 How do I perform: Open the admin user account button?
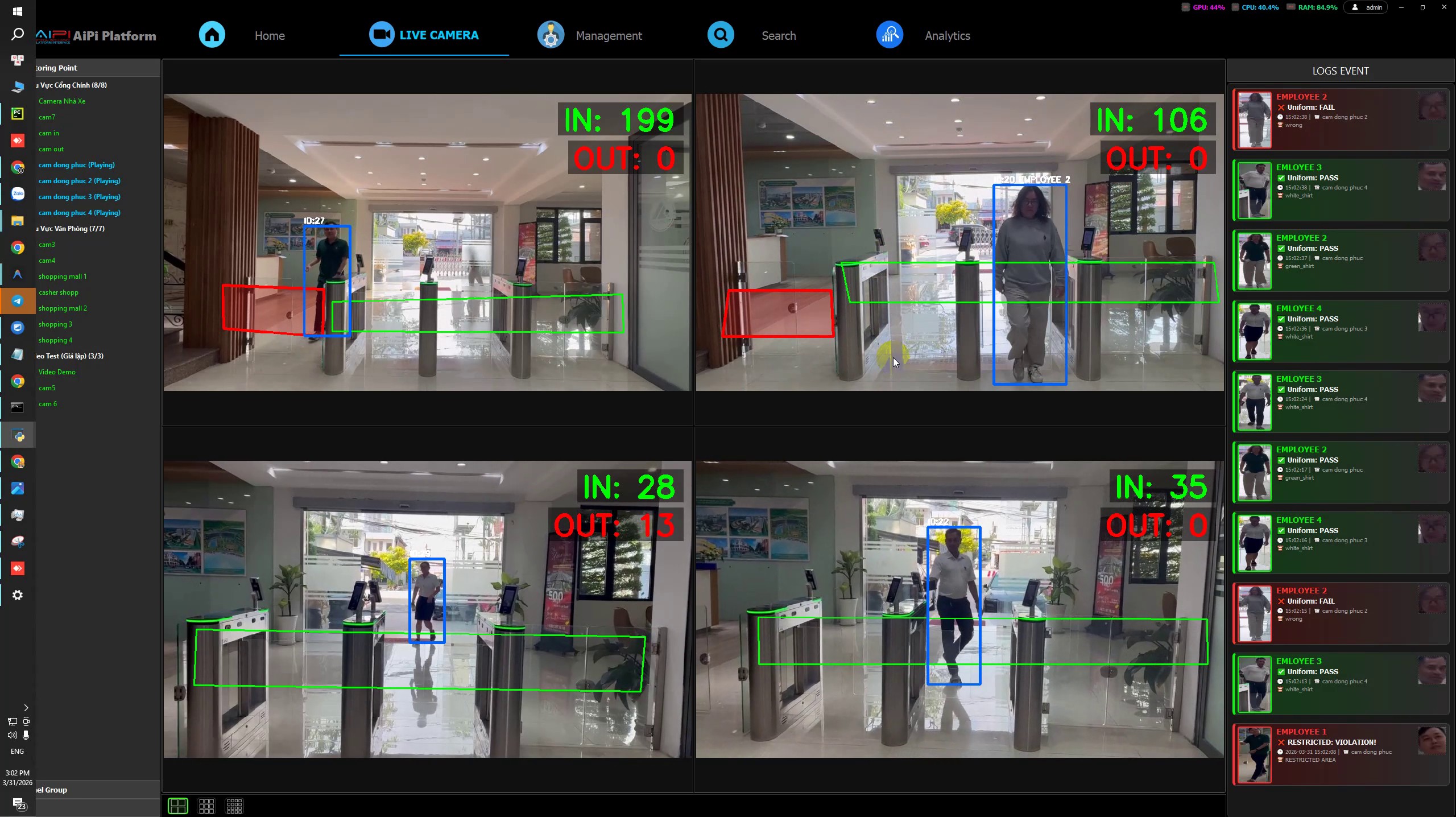pos(1367,7)
